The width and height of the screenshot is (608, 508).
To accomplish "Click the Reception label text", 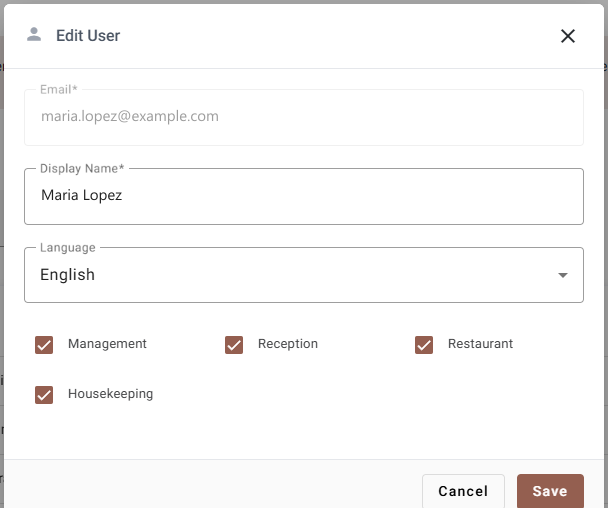I will click(288, 344).
